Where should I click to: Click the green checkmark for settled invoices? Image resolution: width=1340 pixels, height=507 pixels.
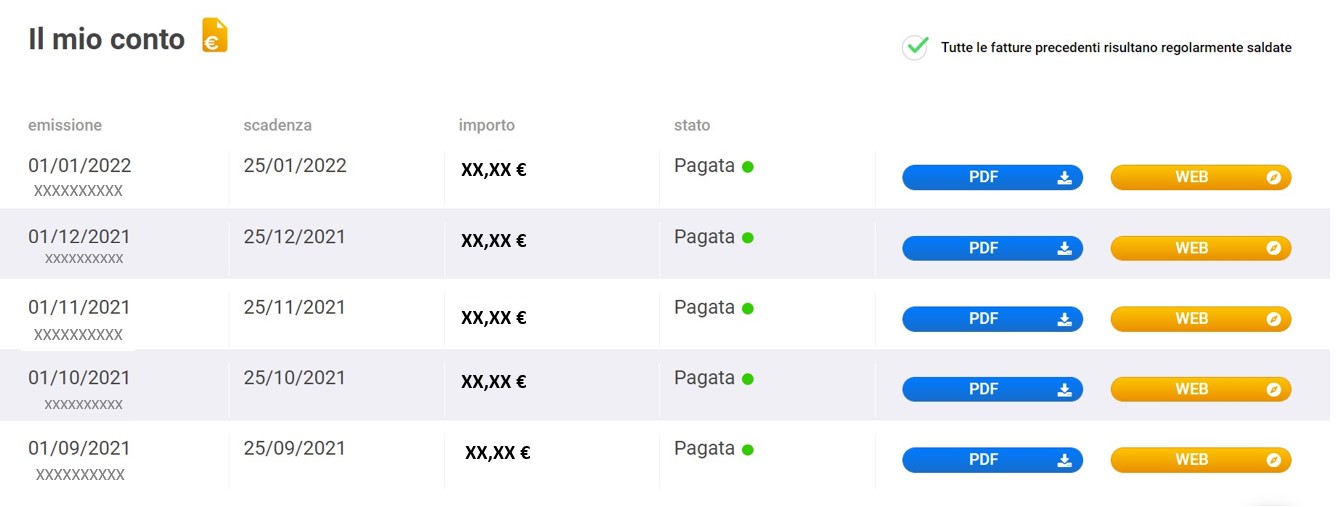pos(915,47)
